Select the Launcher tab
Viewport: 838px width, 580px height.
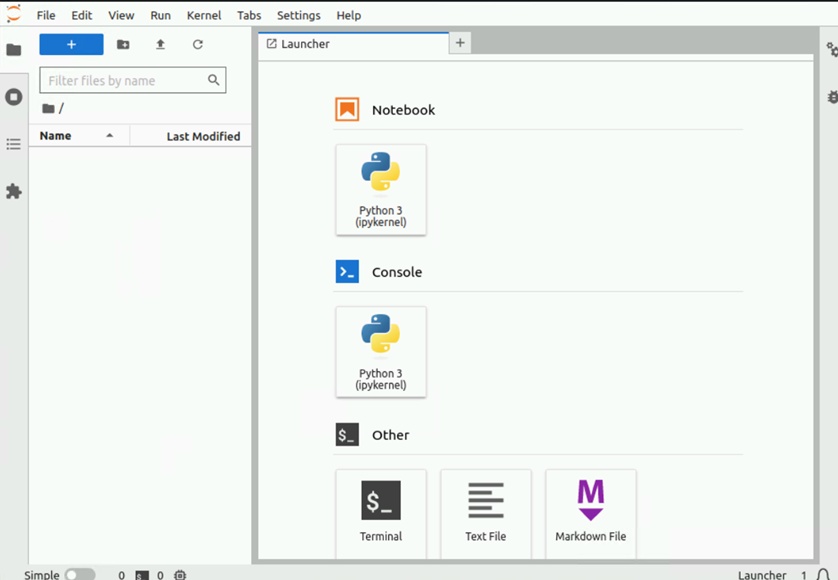click(353, 44)
